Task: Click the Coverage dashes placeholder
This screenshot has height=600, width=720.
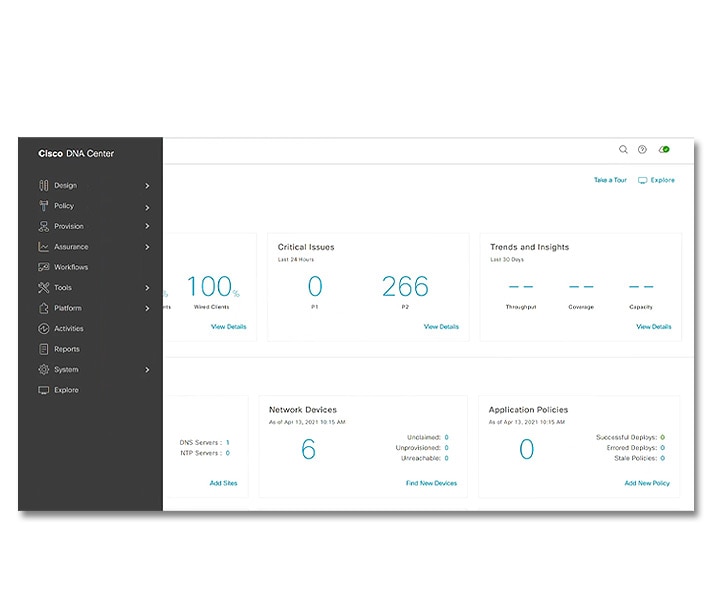Action: tap(581, 286)
